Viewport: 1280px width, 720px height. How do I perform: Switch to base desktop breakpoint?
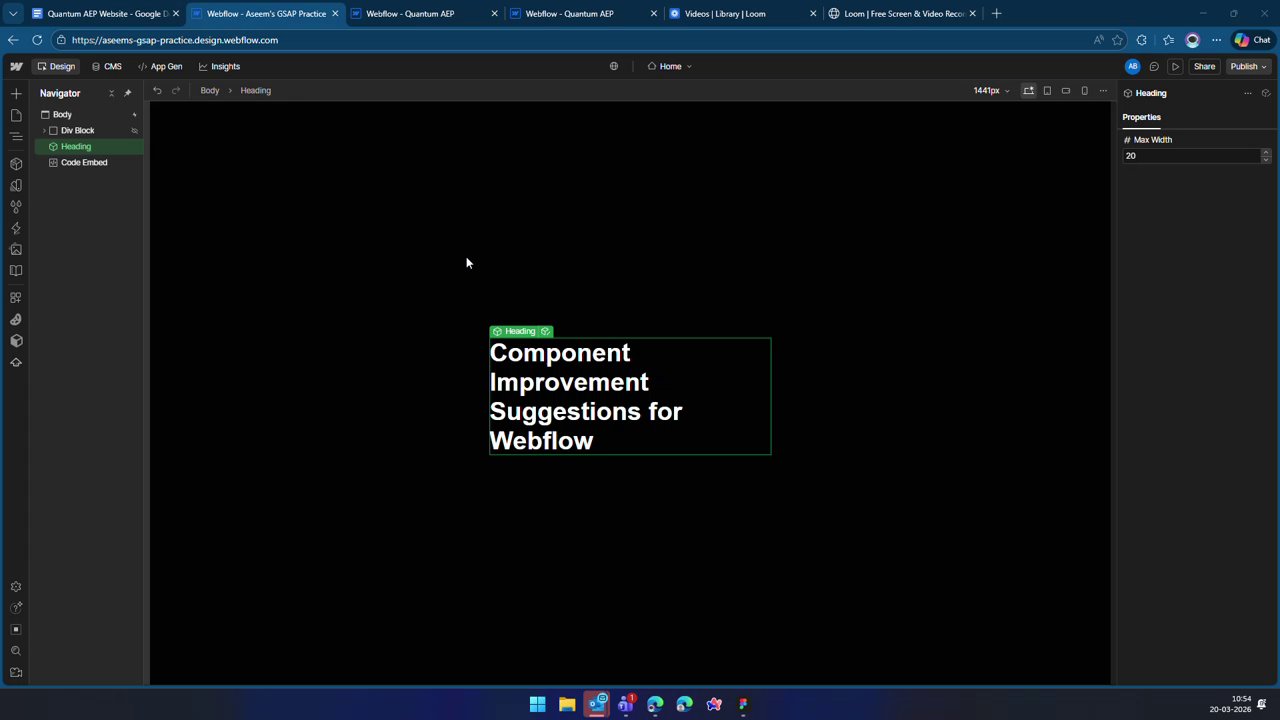(x=1028, y=90)
